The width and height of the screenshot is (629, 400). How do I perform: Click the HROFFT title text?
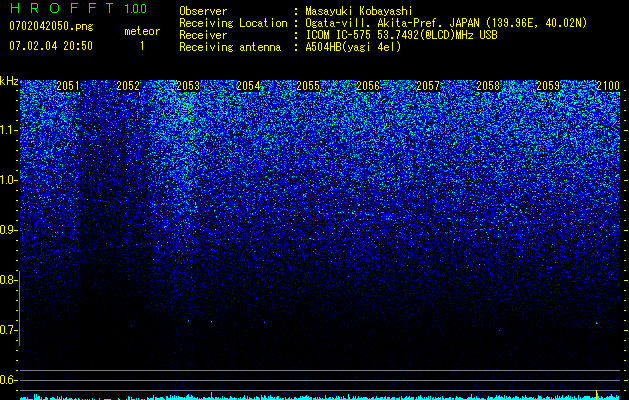click(x=62, y=8)
